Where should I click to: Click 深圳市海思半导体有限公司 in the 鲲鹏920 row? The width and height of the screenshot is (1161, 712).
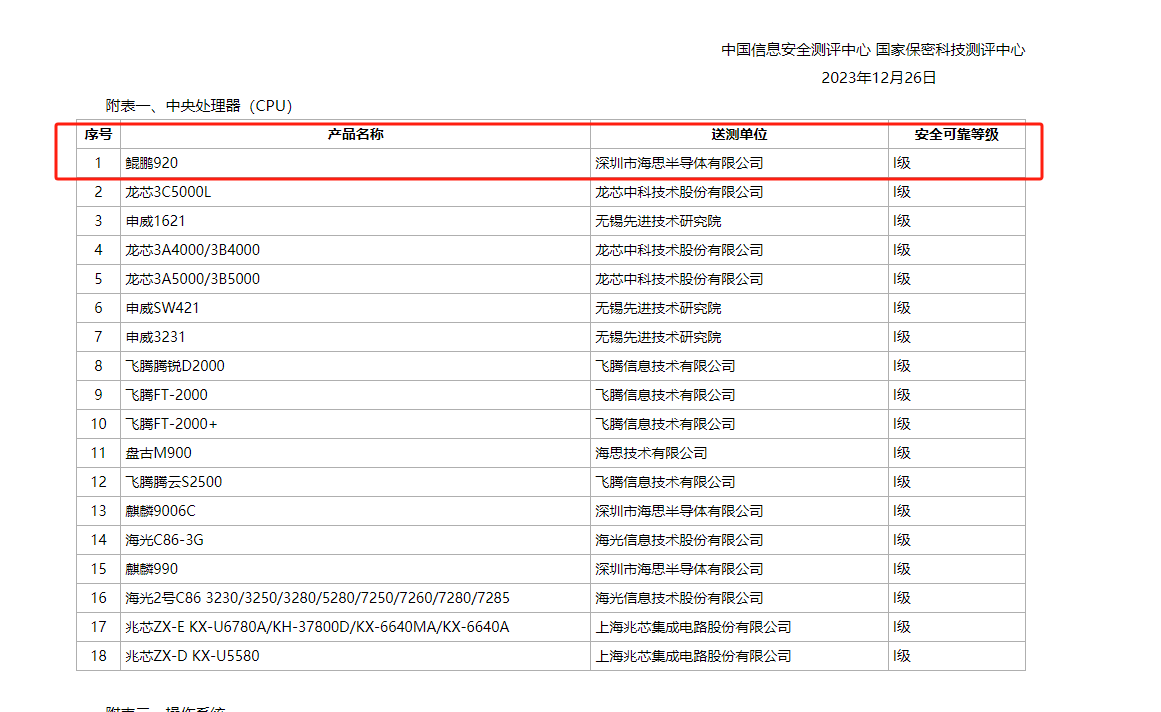(679, 163)
